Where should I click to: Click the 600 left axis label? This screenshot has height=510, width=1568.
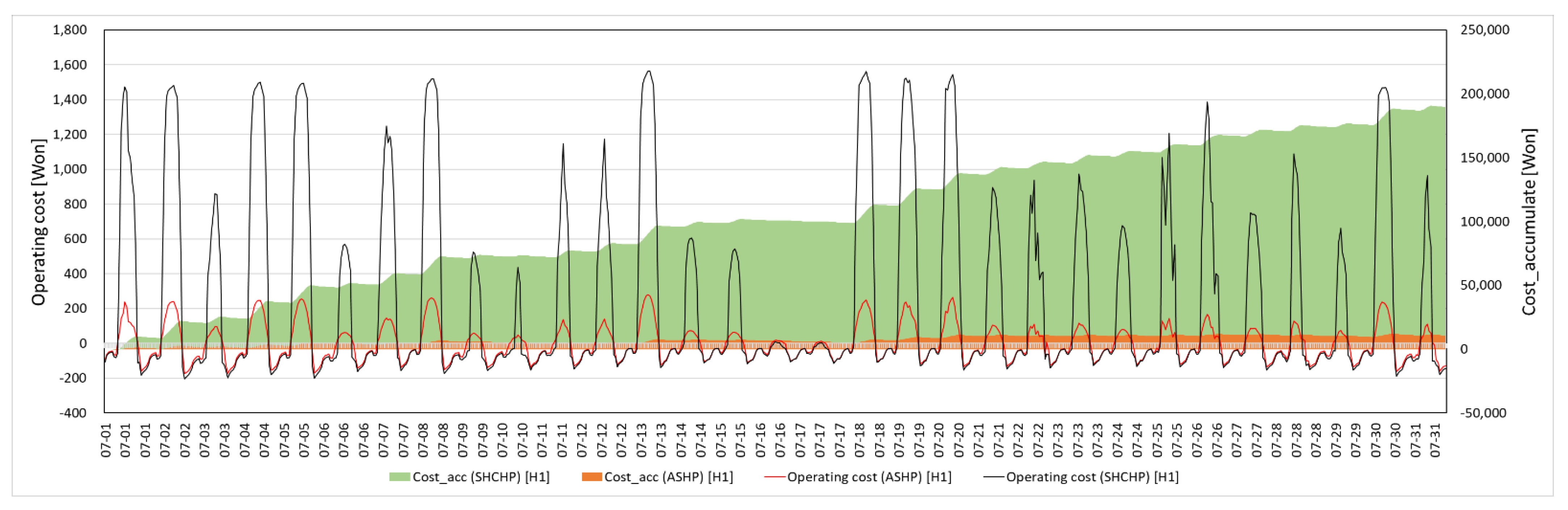[75, 239]
